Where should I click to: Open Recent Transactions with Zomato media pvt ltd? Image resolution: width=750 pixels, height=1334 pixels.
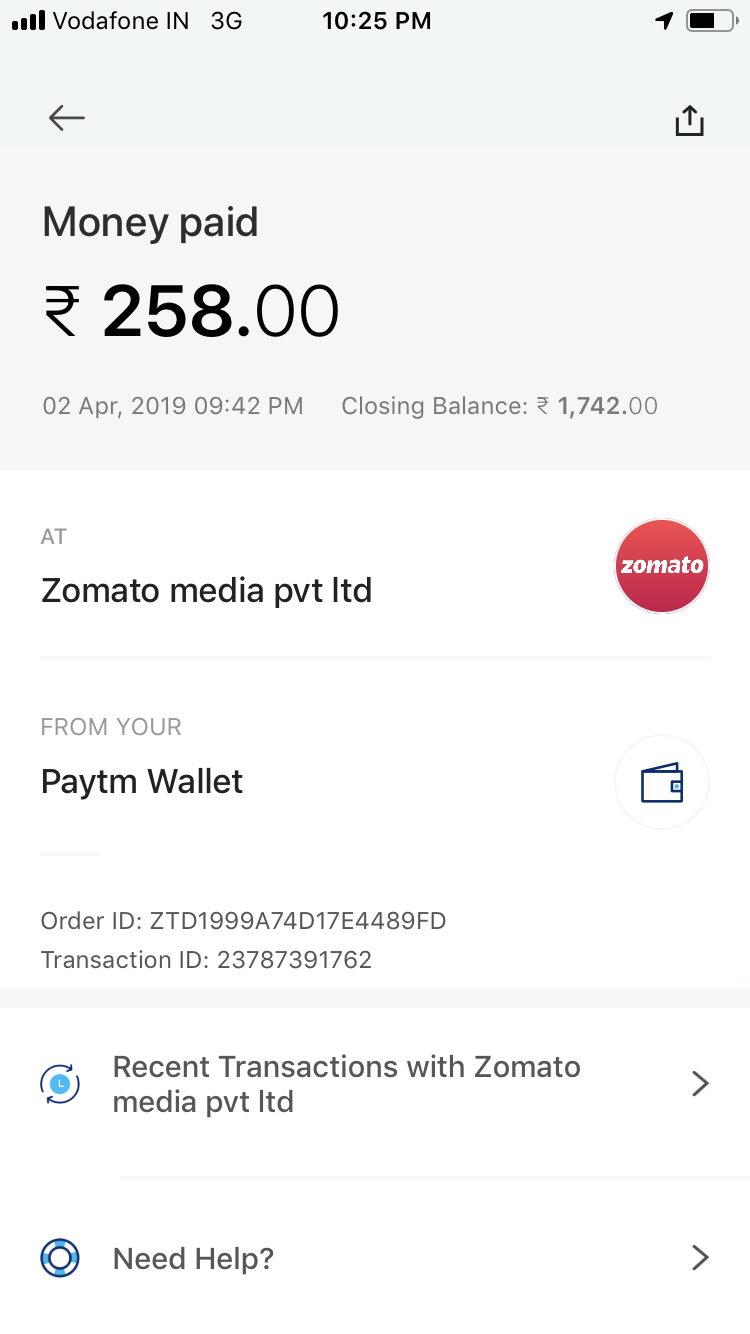(375, 1084)
